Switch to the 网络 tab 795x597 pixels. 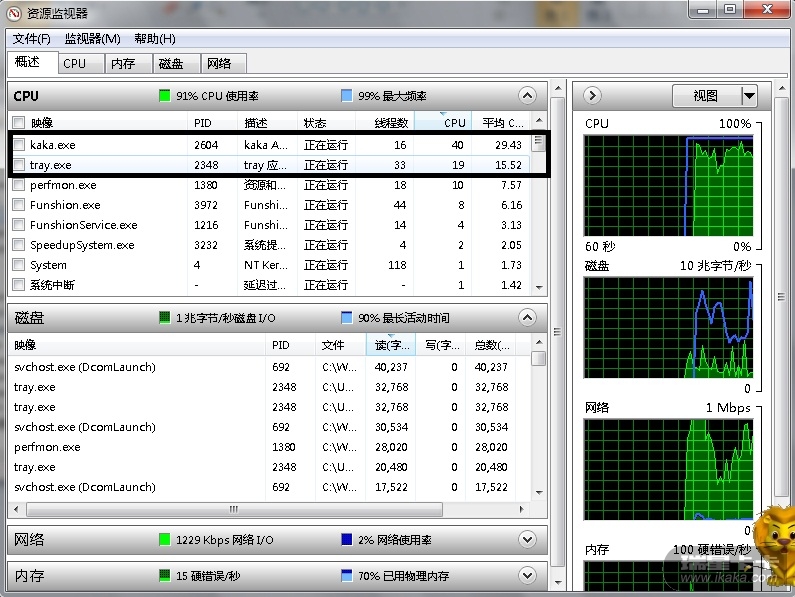pyautogui.click(x=224, y=63)
